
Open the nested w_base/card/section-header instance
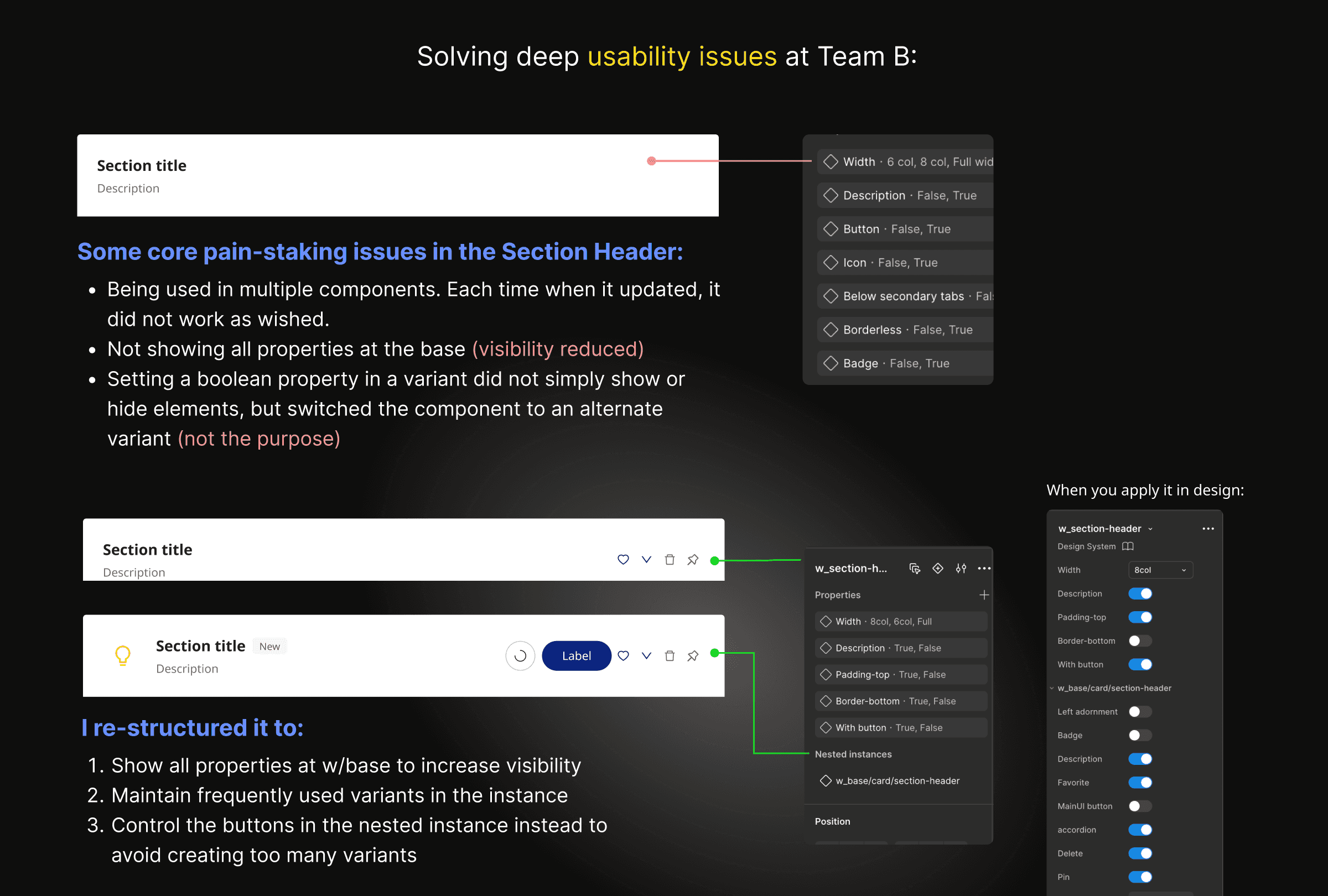tap(896, 780)
